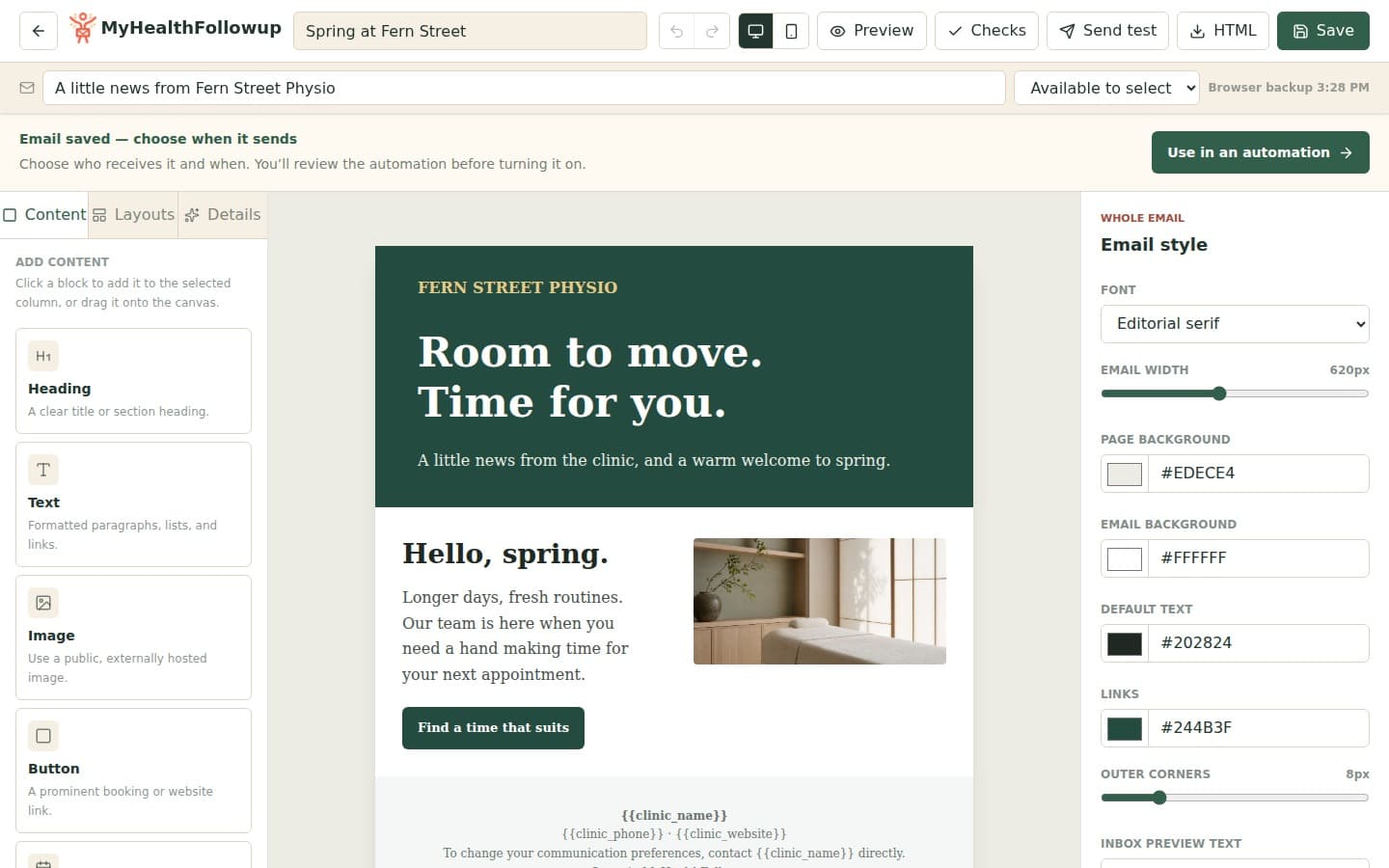Viewport: 1389px width, 868px height.
Task: Click the subject line field
Action: 524,88
